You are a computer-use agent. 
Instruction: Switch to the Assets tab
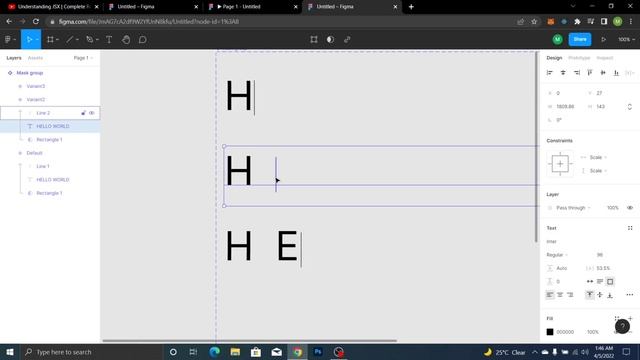point(35,58)
